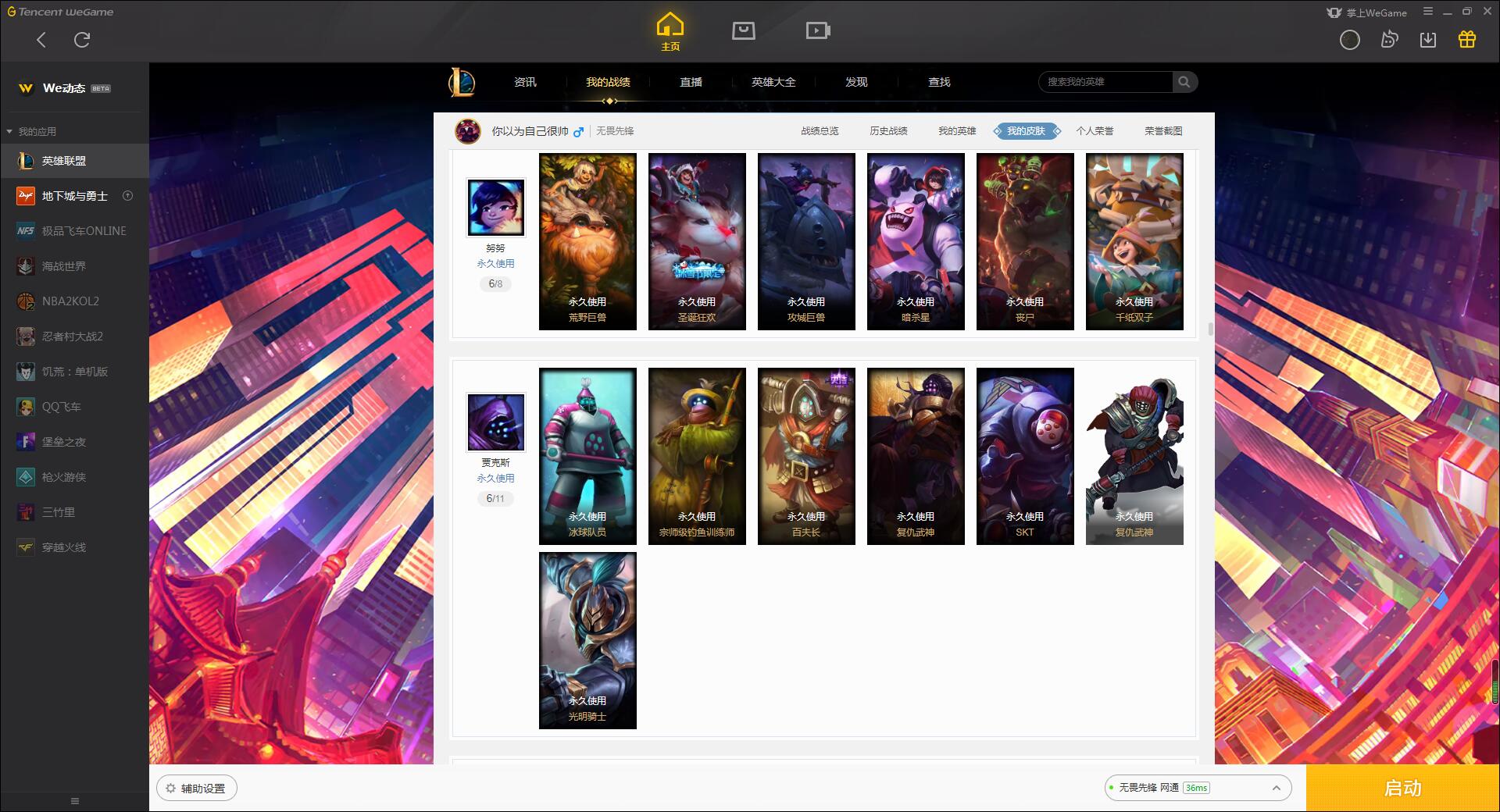1500x812 pixels.
Task: Open the store bag icon in top bar
Action: (x=744, y=30)
